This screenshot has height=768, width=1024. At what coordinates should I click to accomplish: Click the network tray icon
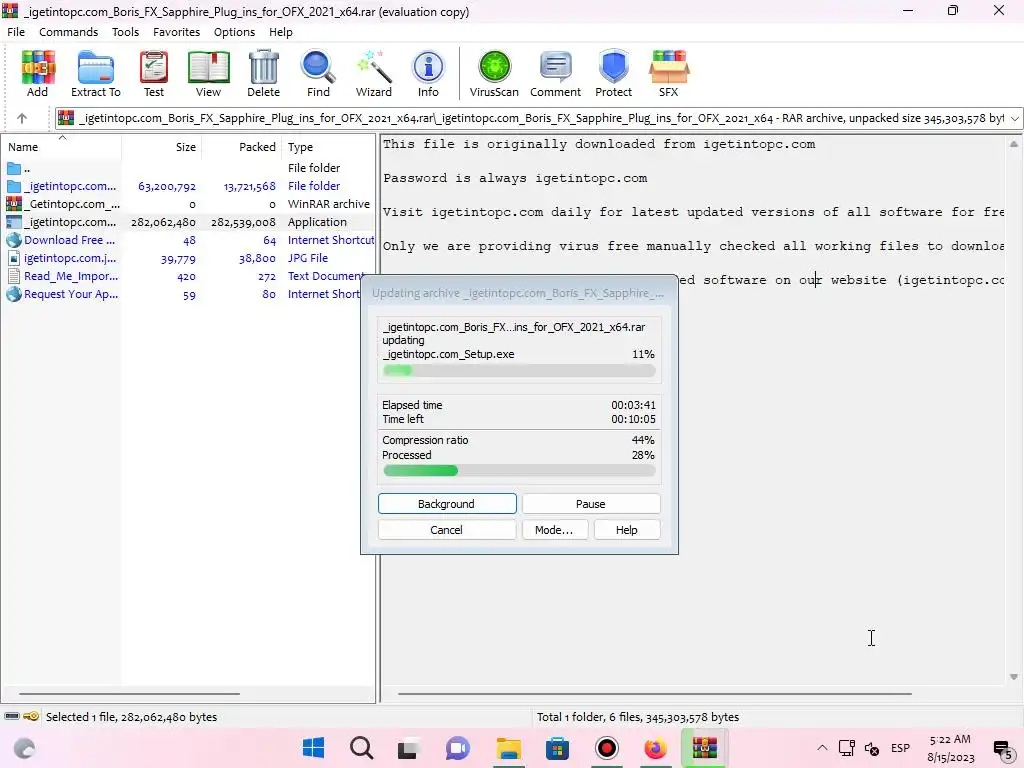pyautogui.click(x=847, y=748)
